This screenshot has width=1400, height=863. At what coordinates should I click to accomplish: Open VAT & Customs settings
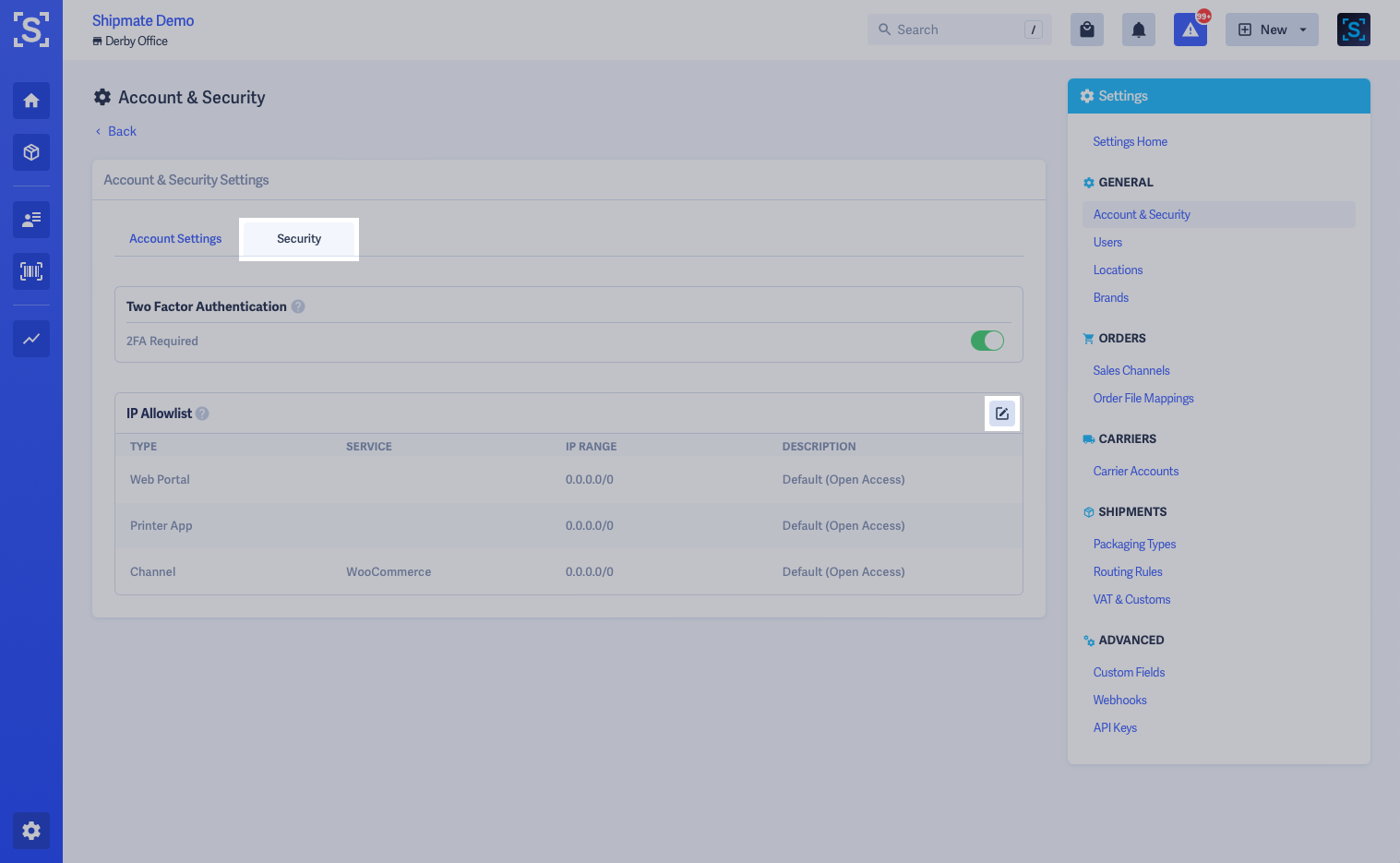pyautogui.click(x=1131, y=599)
